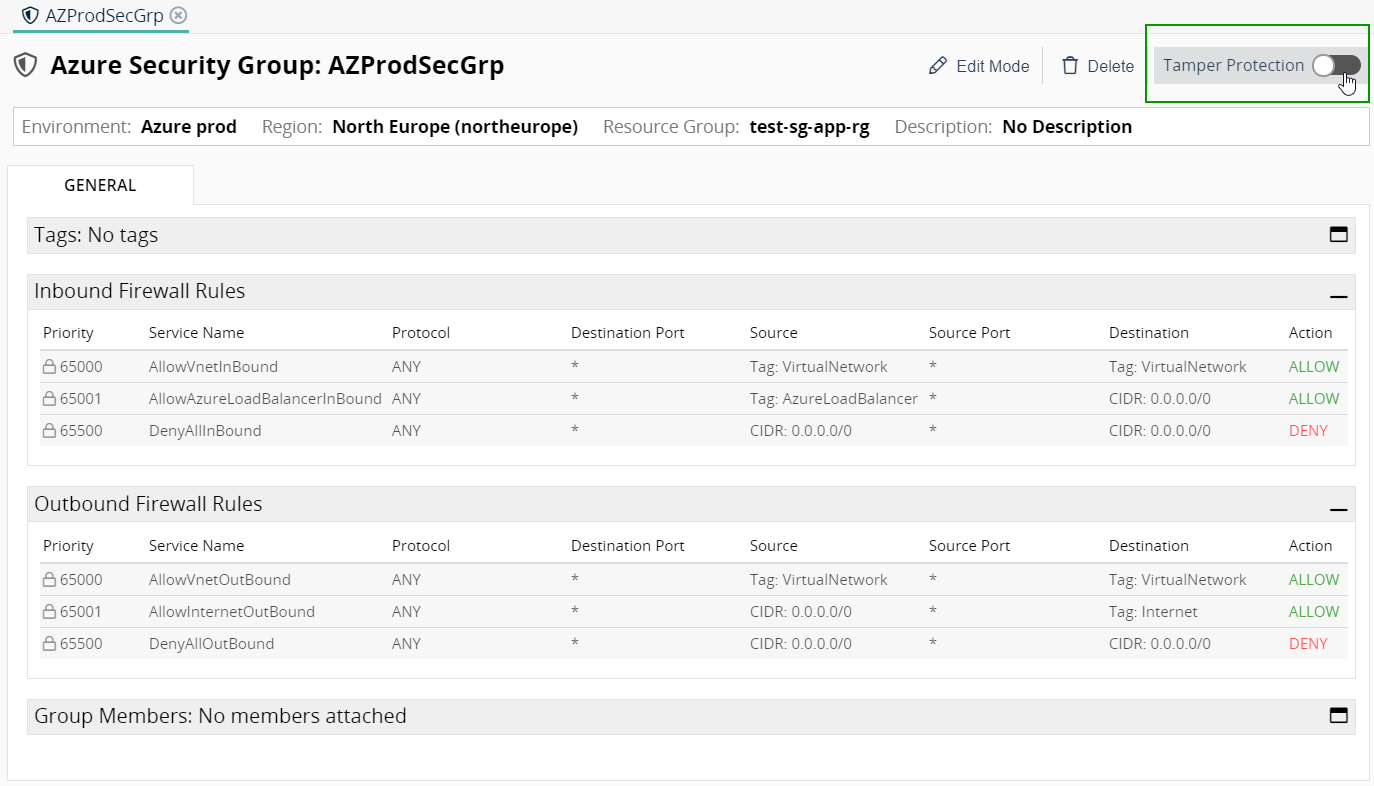Close the AZProdSecGrp tab with the x icon

point(178,15)
